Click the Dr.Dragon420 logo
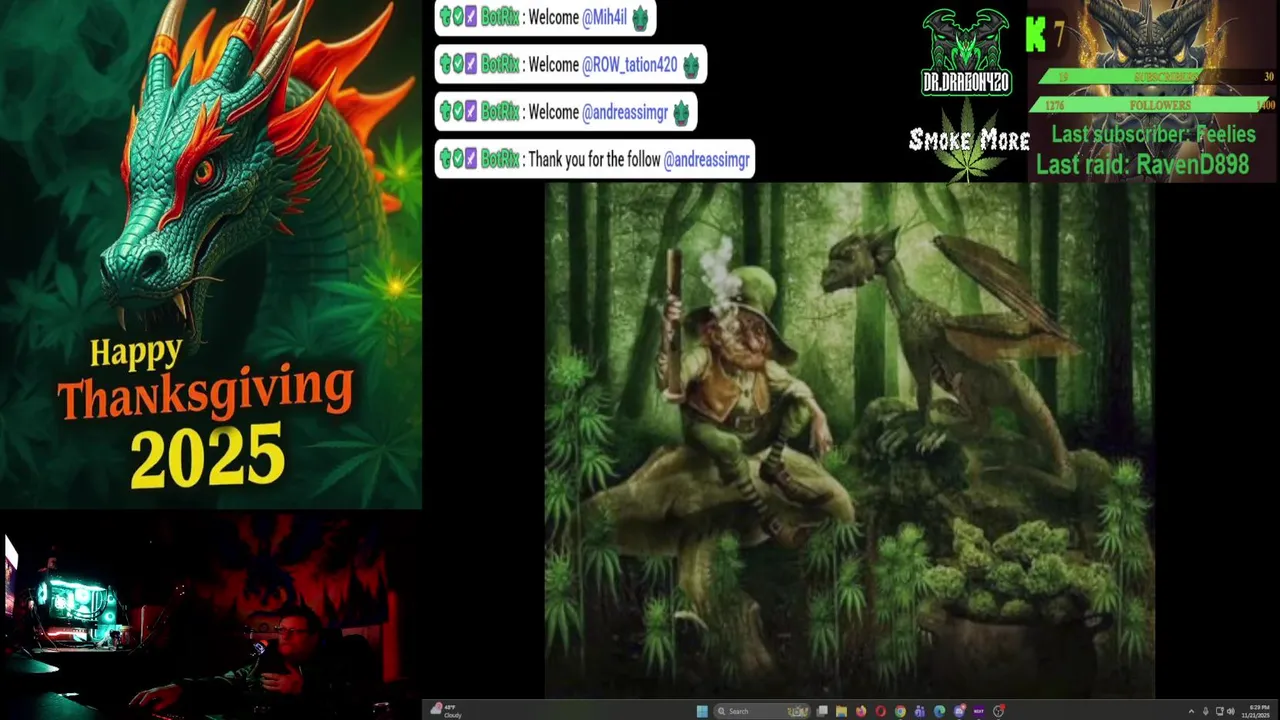Viewport: 1280px width, 720px height. coord(966,52)
